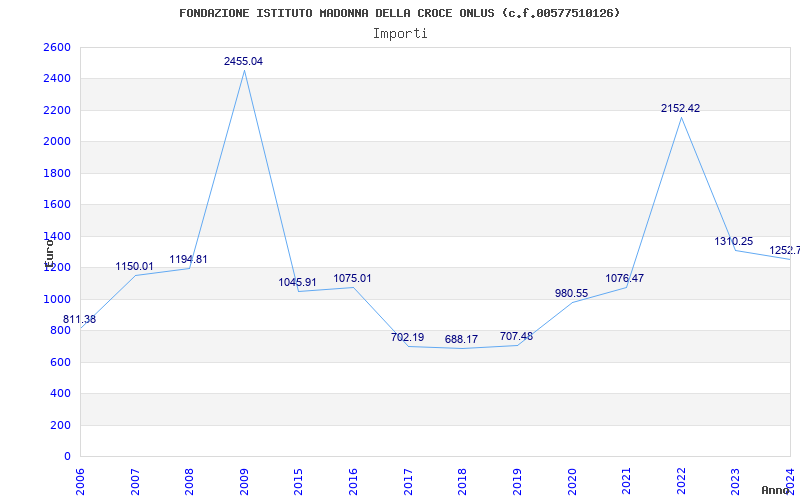Click the 2016 x-axis year label
The width and height of the screenshot is (800, 500).
coord(353,481)
